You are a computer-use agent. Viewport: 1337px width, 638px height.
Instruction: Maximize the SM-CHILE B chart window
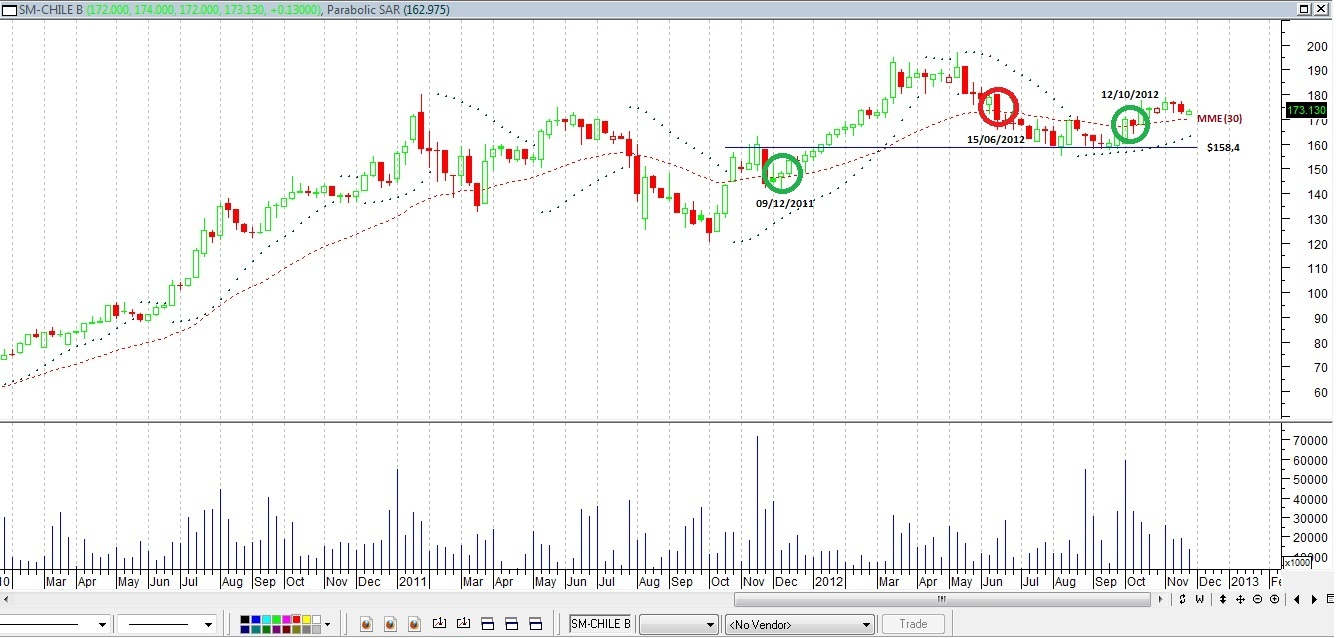click(x=1304, y=9)
